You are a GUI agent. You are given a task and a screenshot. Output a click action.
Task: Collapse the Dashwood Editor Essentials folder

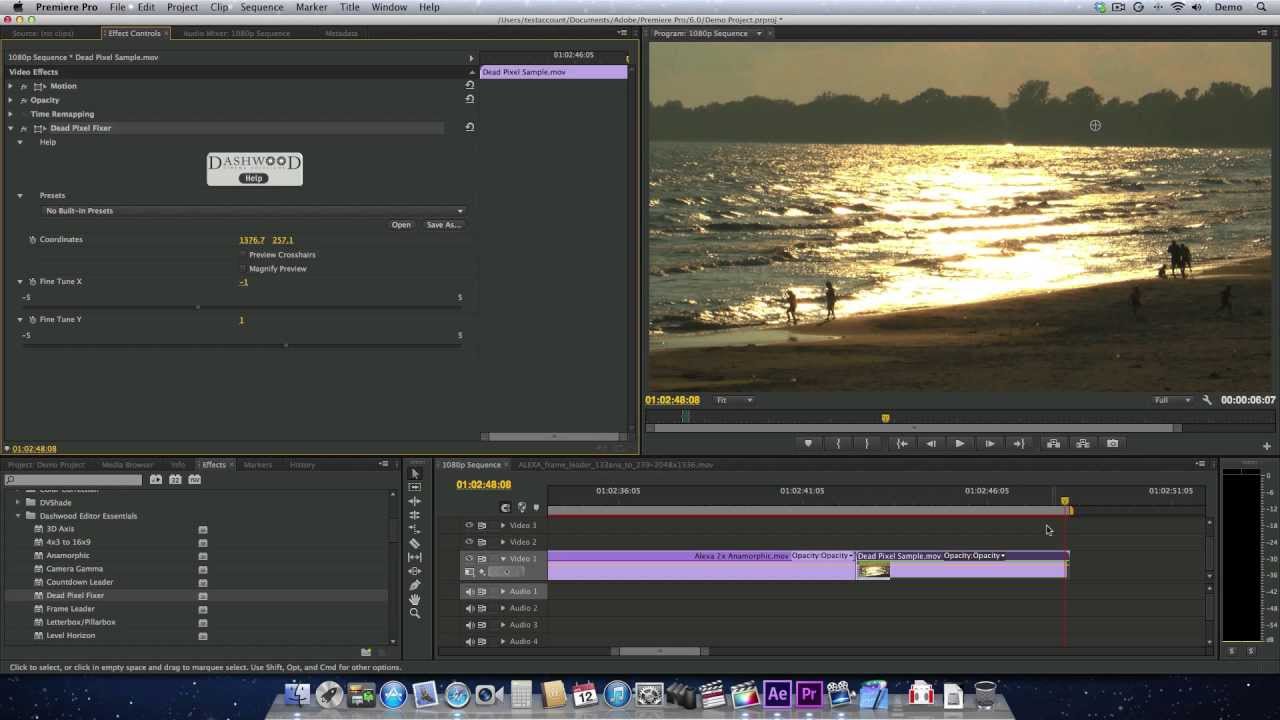18,516
